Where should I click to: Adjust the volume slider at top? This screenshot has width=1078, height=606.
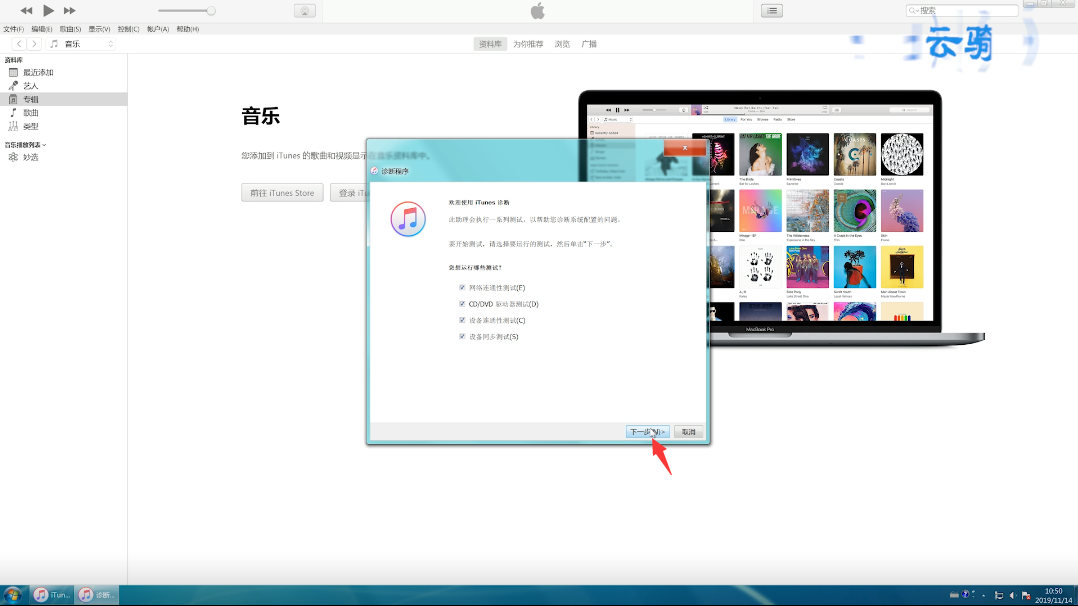coord(186,10)
